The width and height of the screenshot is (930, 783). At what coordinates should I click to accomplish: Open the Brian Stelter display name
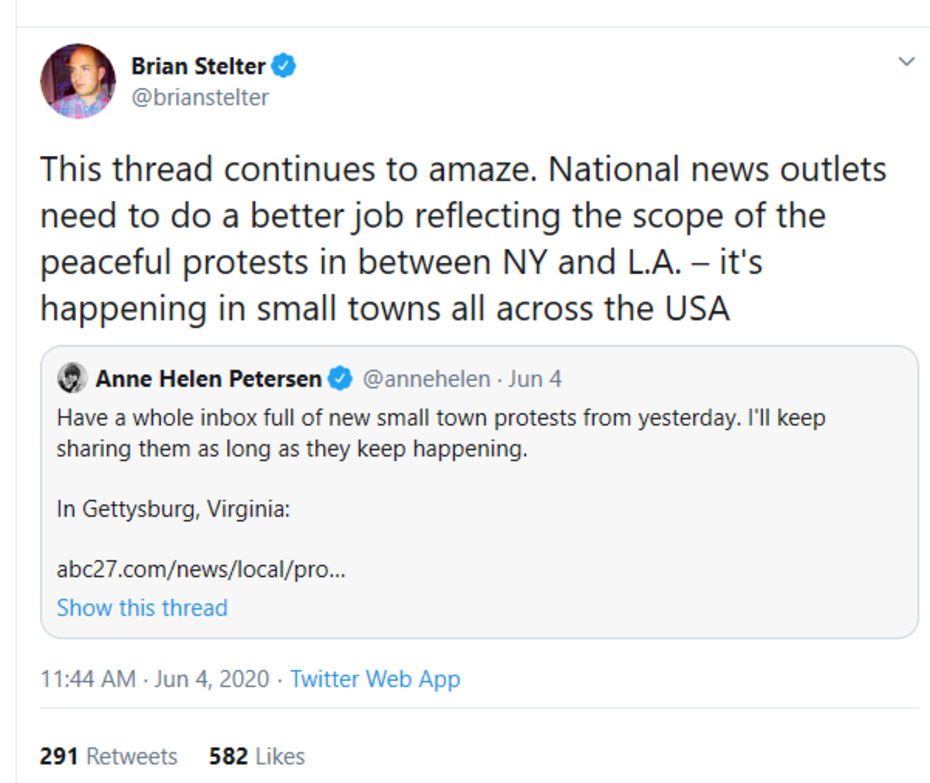198,67
